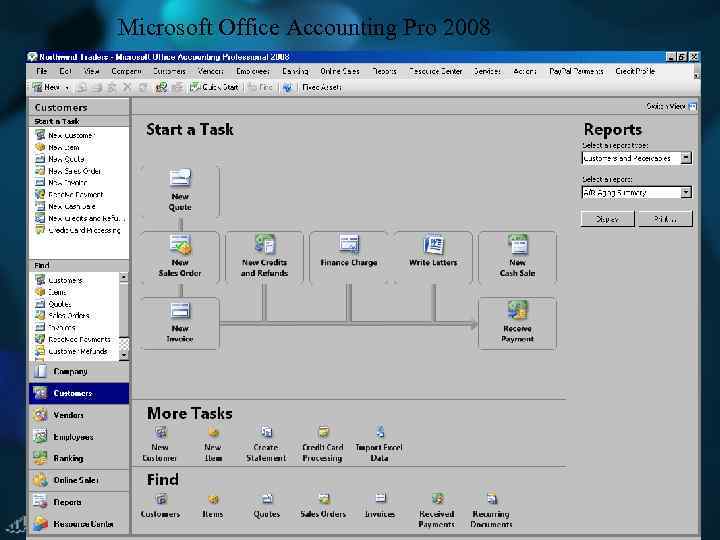Click New Item in sidebar task list
Image resolution: width=720 pixels, height=540 pixels.
click(57, 147)
